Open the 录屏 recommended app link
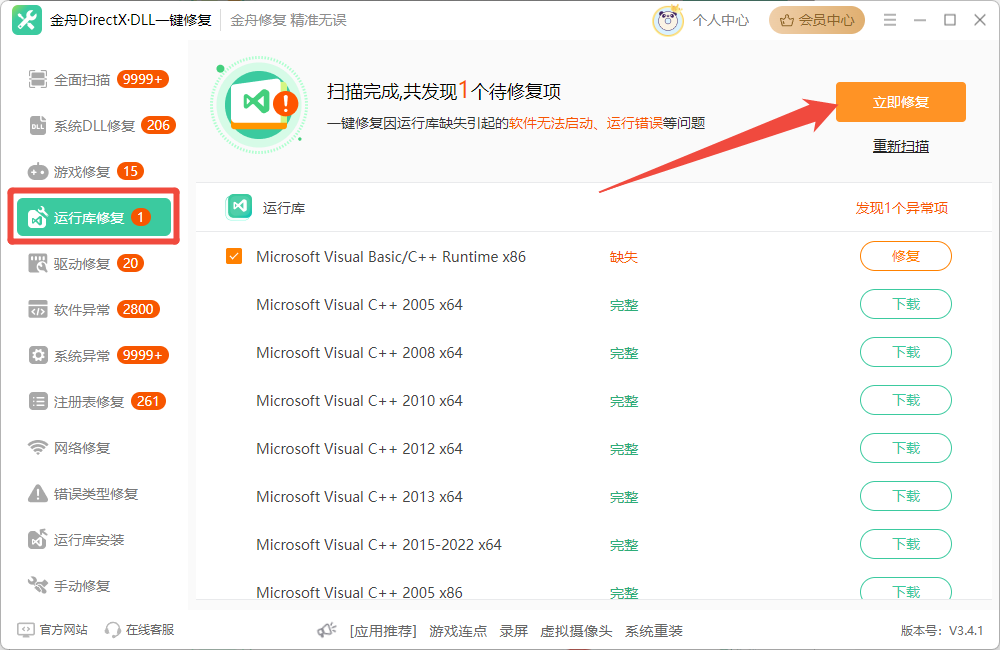 513,631
